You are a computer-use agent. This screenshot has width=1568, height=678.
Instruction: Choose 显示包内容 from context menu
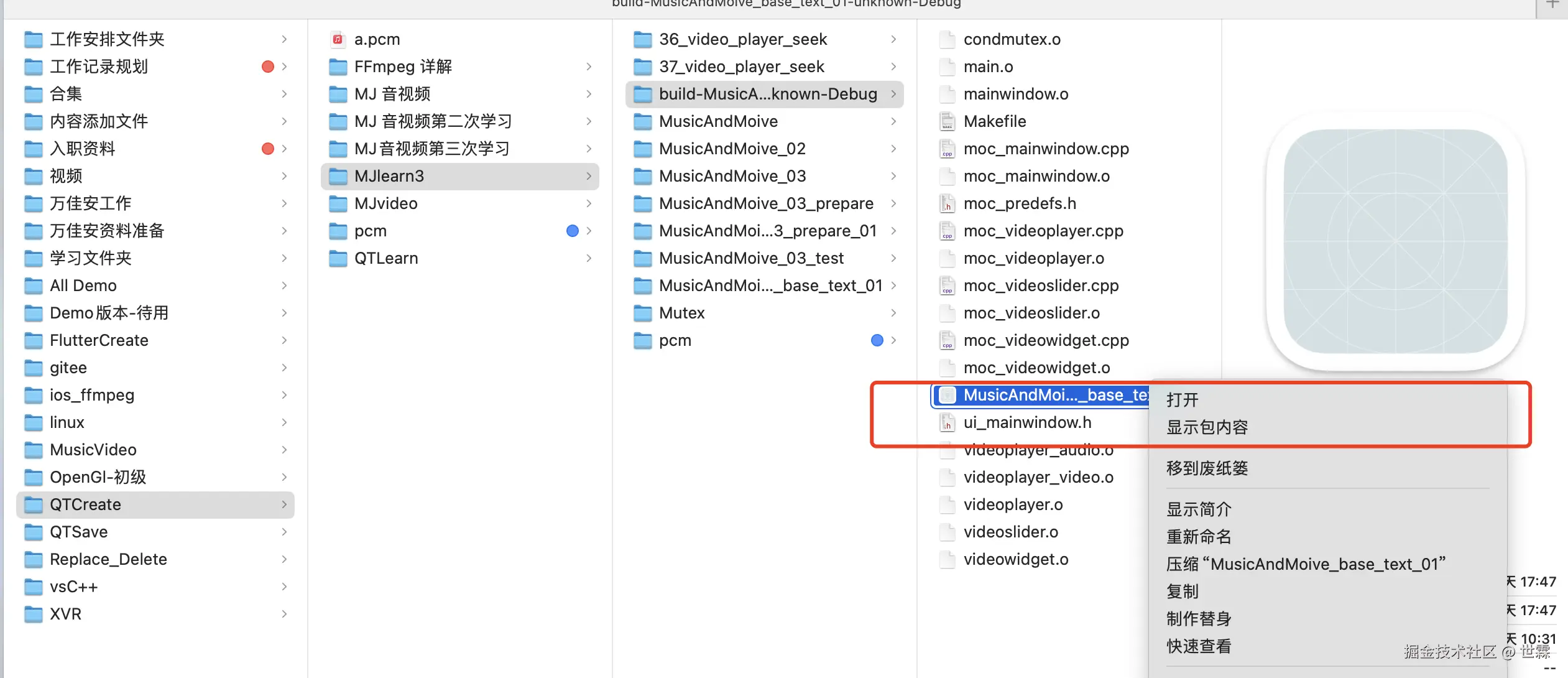click(1207, 427)
